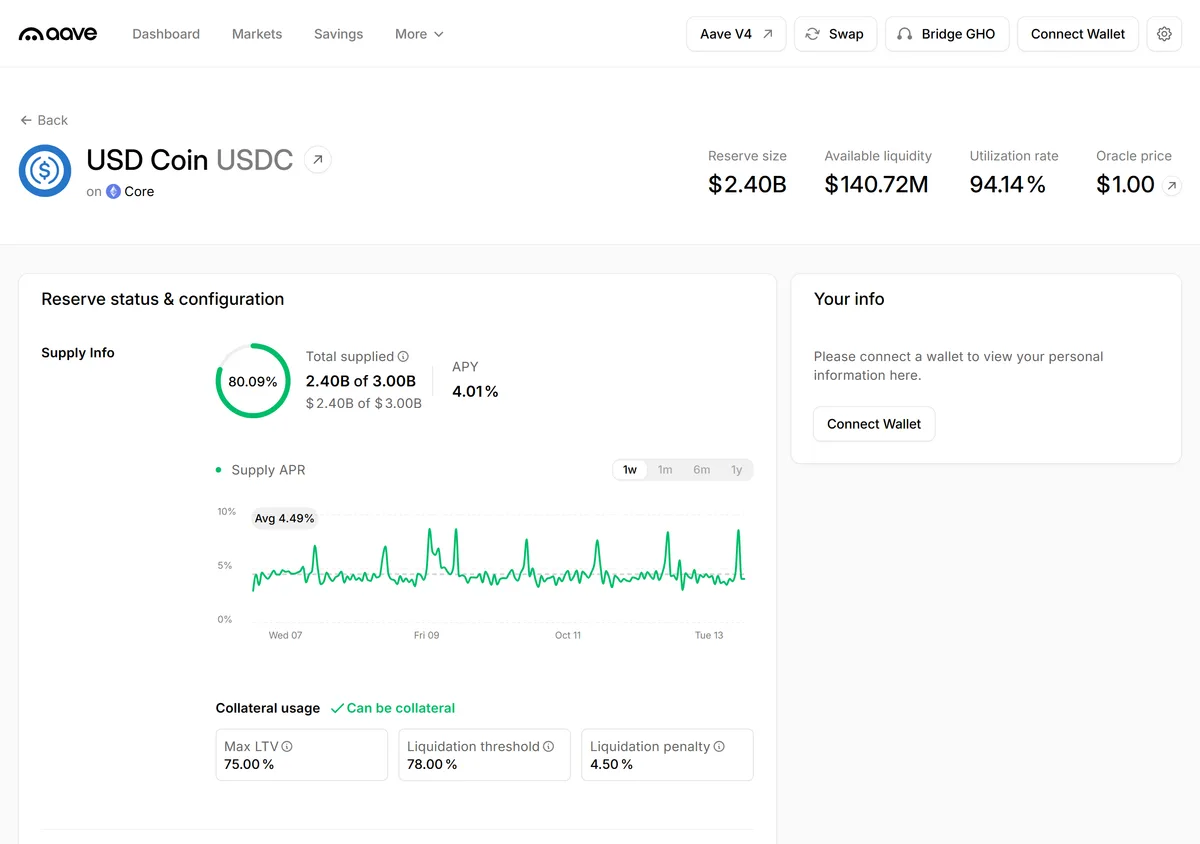The width and height of the screenshot is (1200, 844).
Task: Select the 1m chart range
Action: (x=665, y=470)
